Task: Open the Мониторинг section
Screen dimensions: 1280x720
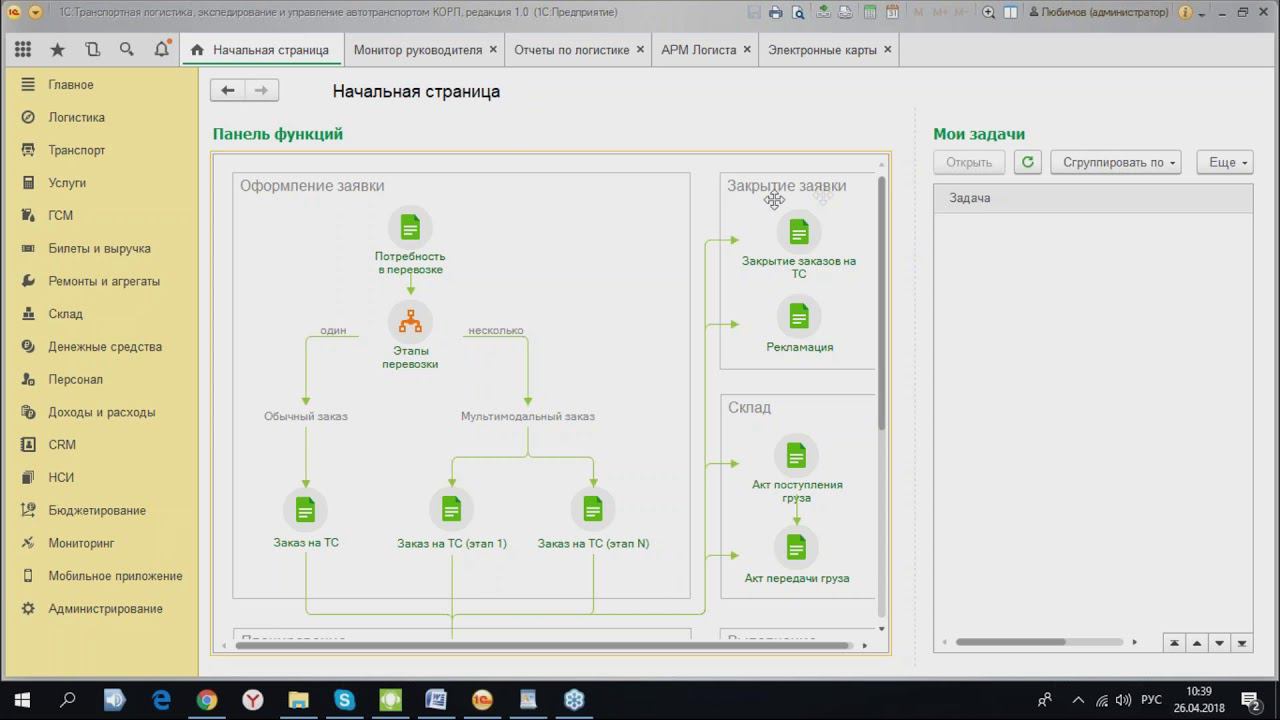Action: 82,543
